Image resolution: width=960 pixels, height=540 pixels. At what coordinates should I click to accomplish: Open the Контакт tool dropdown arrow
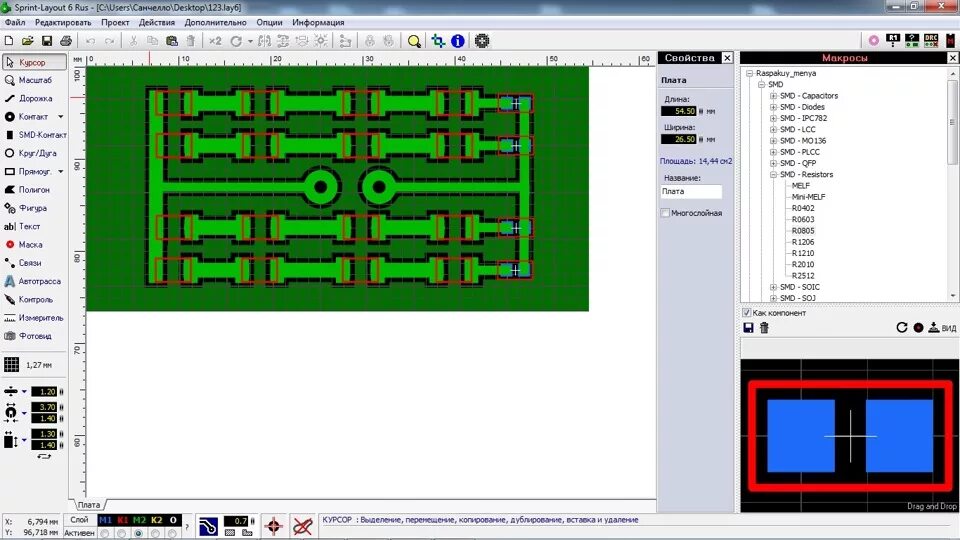61,116
